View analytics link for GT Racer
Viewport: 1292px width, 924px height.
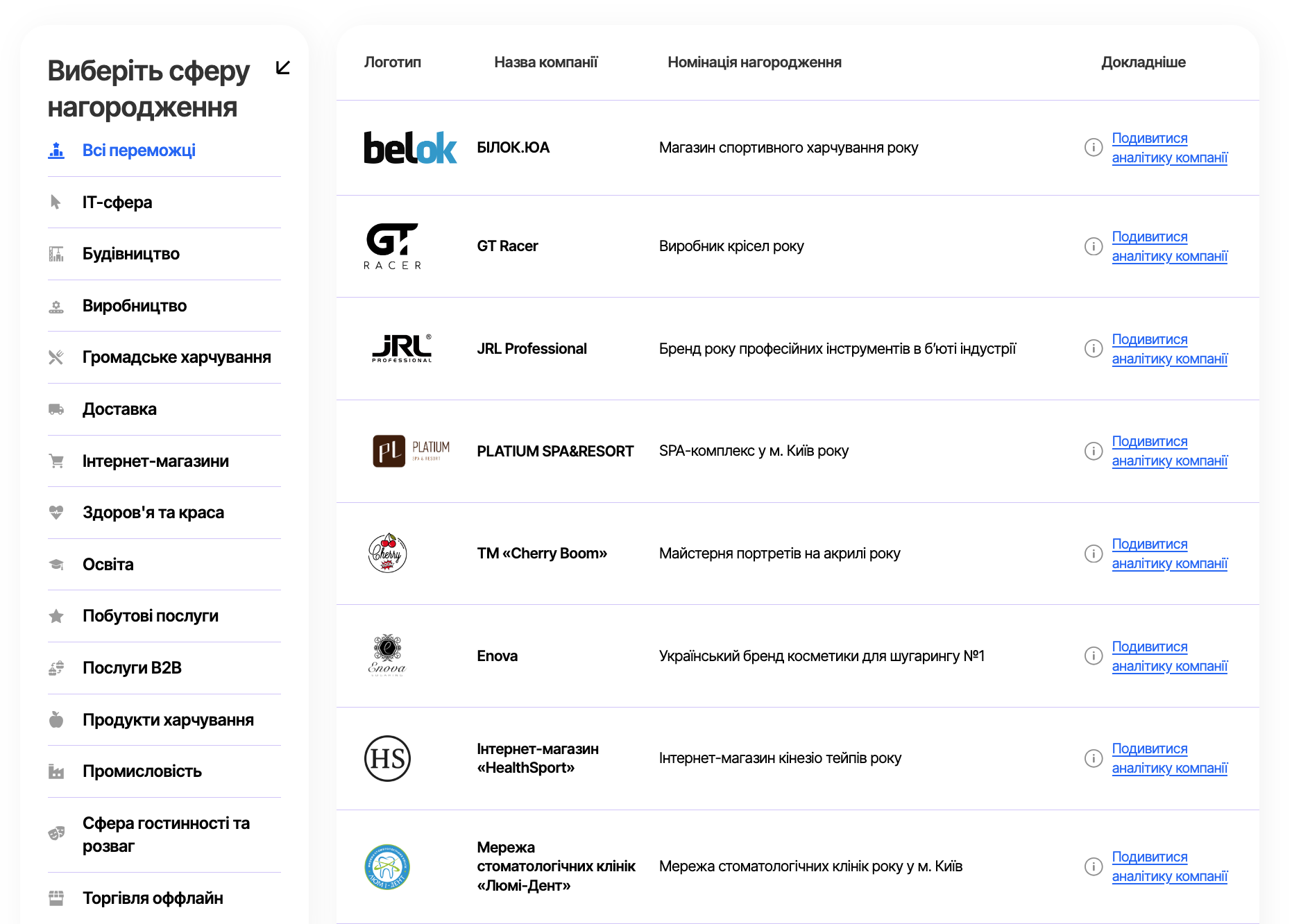(1169, 246)
